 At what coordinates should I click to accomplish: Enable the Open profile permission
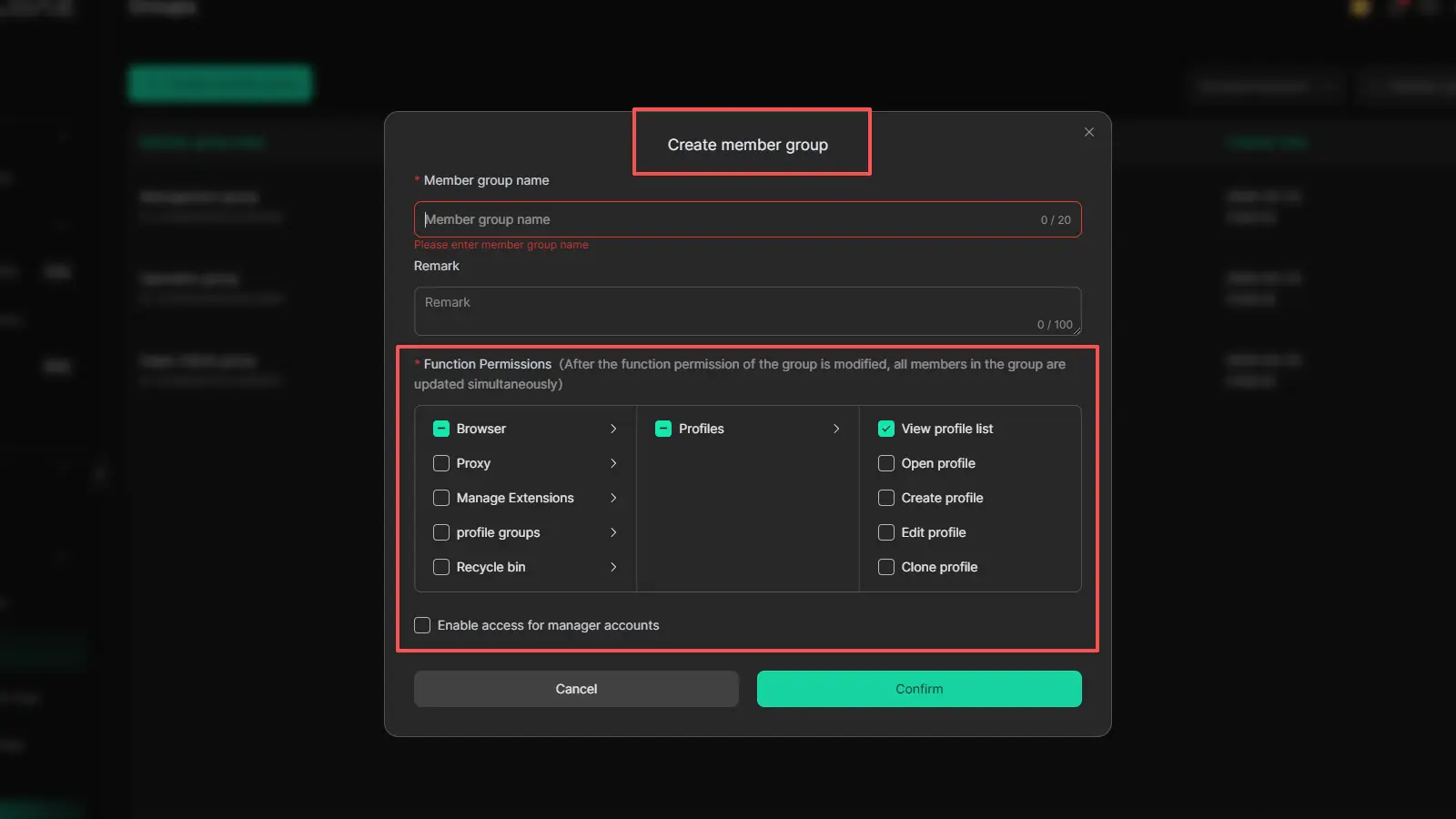click(x=885, y=463)
